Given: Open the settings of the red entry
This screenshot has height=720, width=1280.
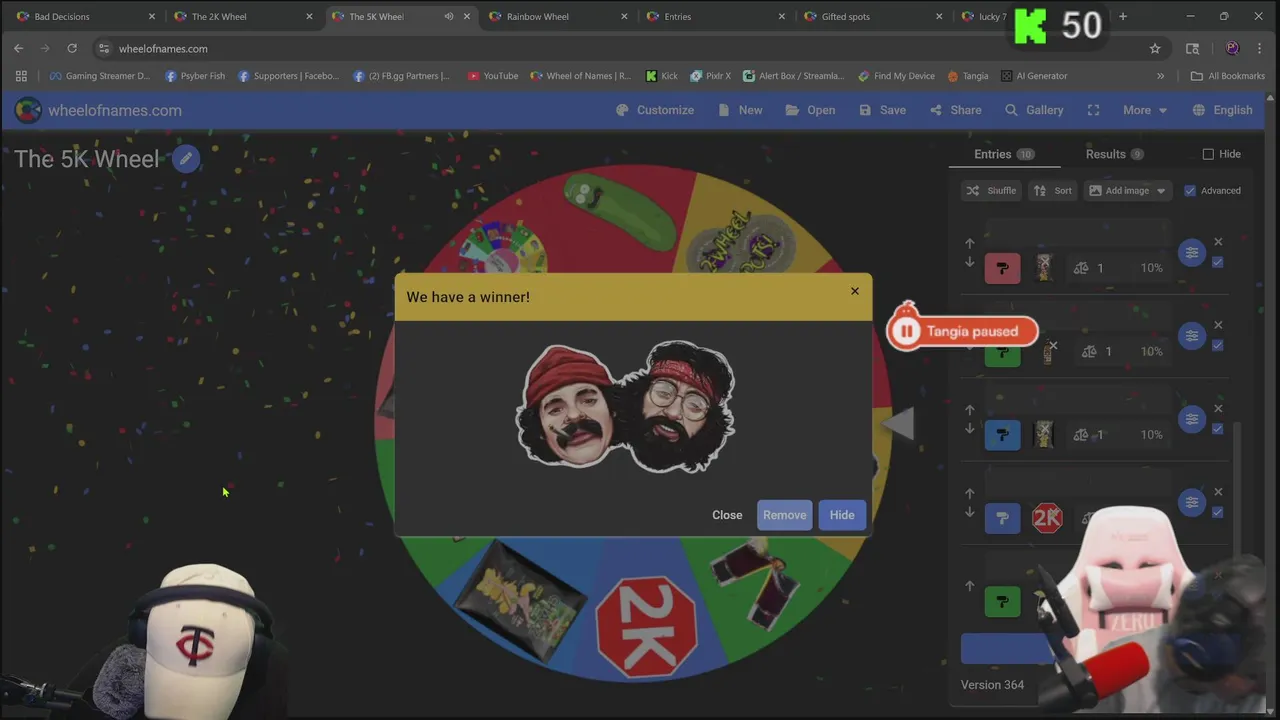Looking at the screenshot, I should point(1191,253).
